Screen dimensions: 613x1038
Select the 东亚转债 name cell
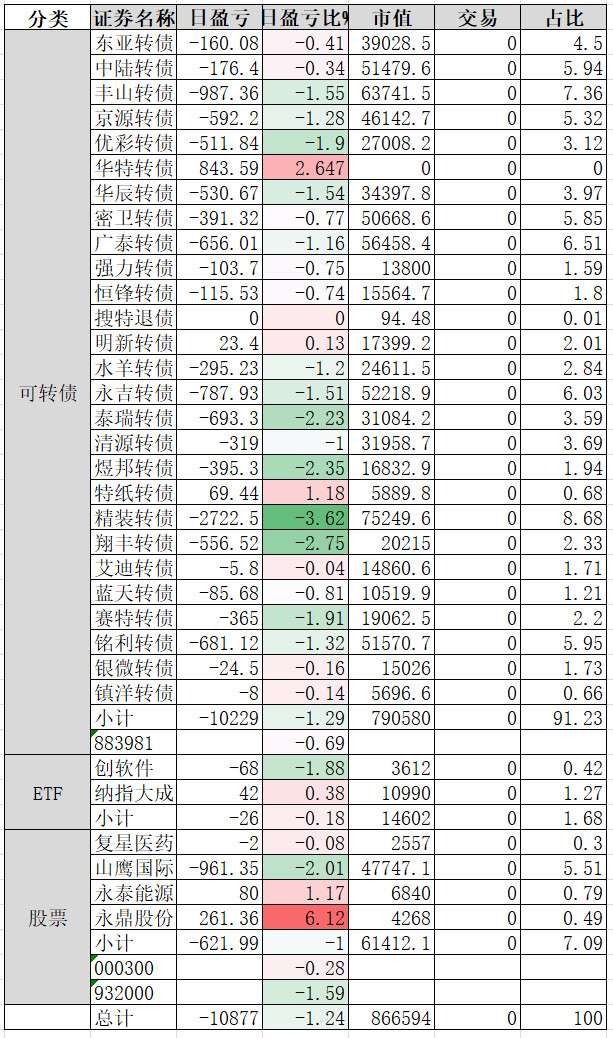133,43
